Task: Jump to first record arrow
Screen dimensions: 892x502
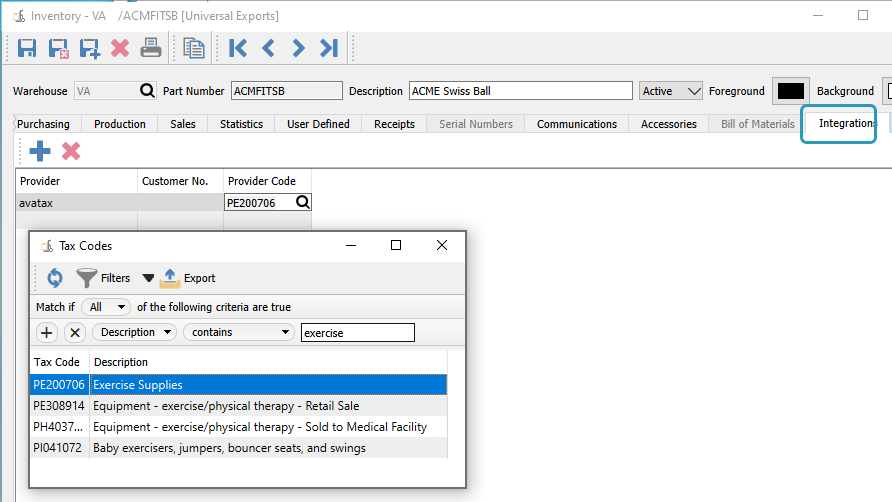Action: (x=238, y=48)
